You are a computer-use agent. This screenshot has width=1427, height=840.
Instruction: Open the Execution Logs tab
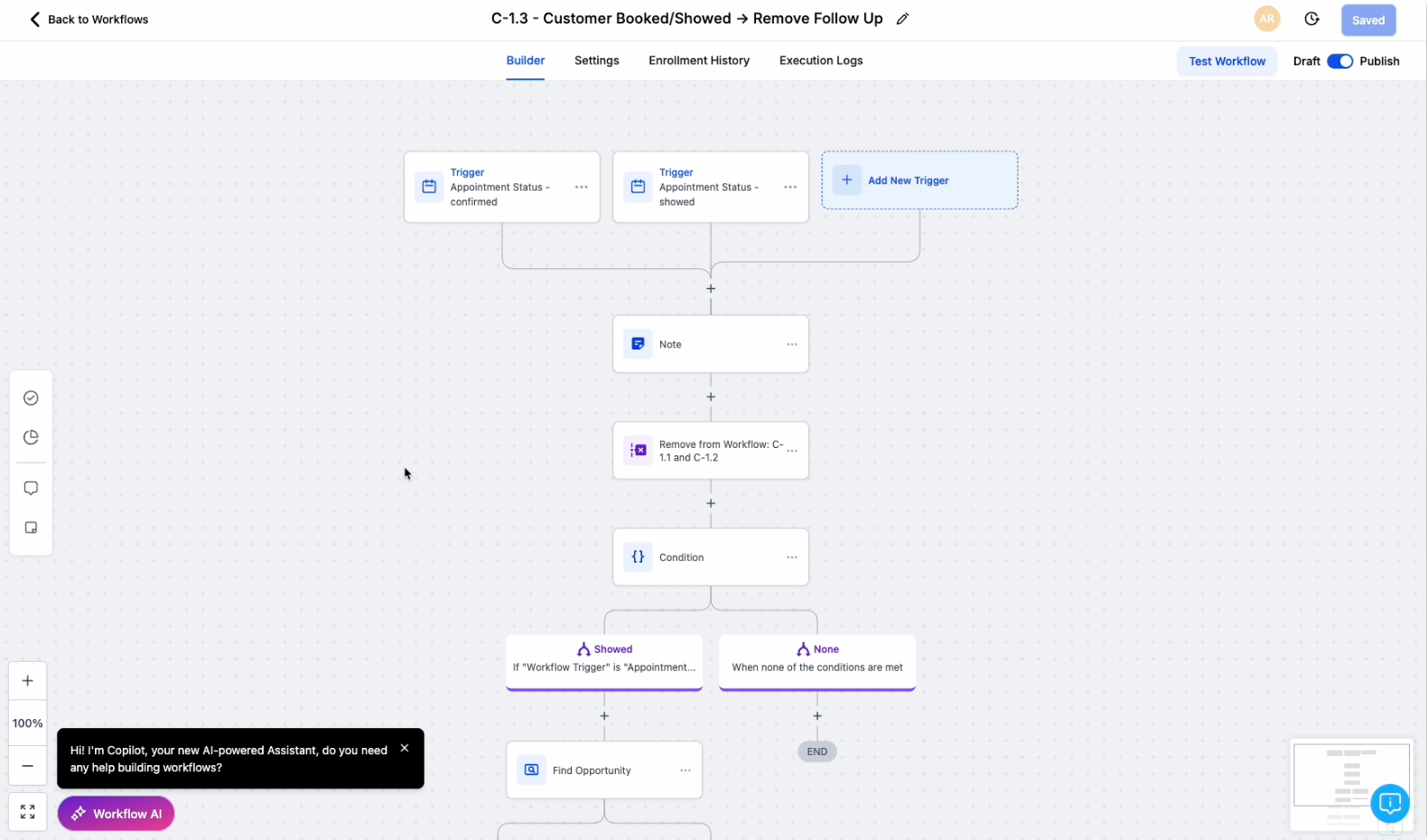click(821, 61)
